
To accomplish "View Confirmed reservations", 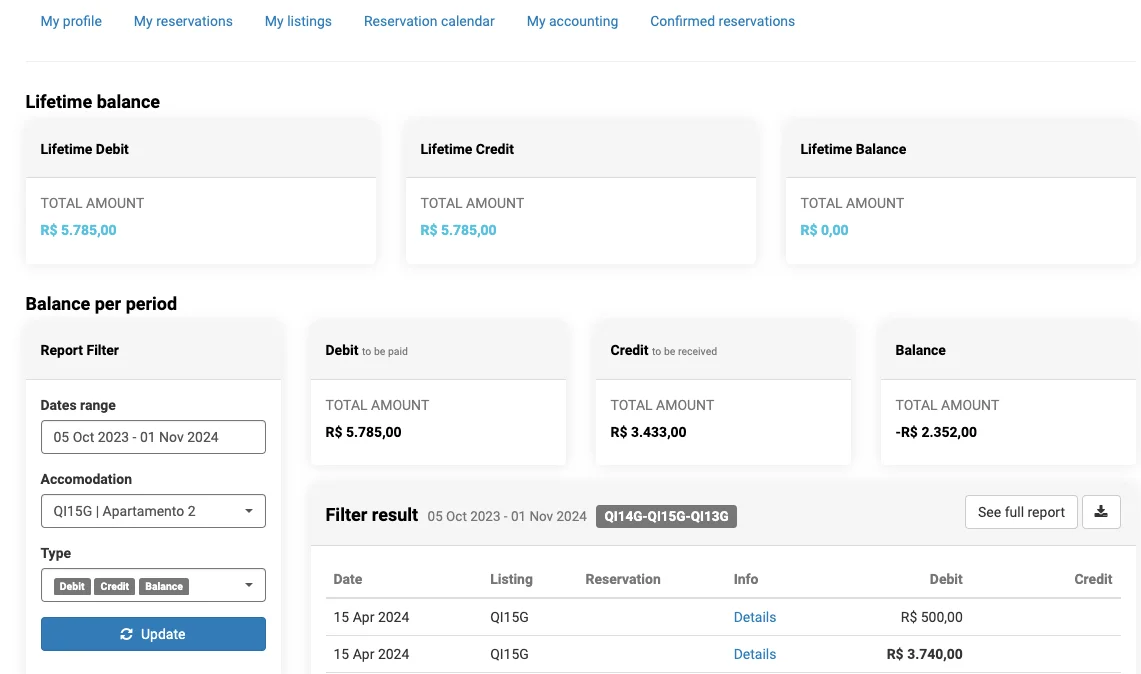I will pyautogui.click(x=722, y=21).
